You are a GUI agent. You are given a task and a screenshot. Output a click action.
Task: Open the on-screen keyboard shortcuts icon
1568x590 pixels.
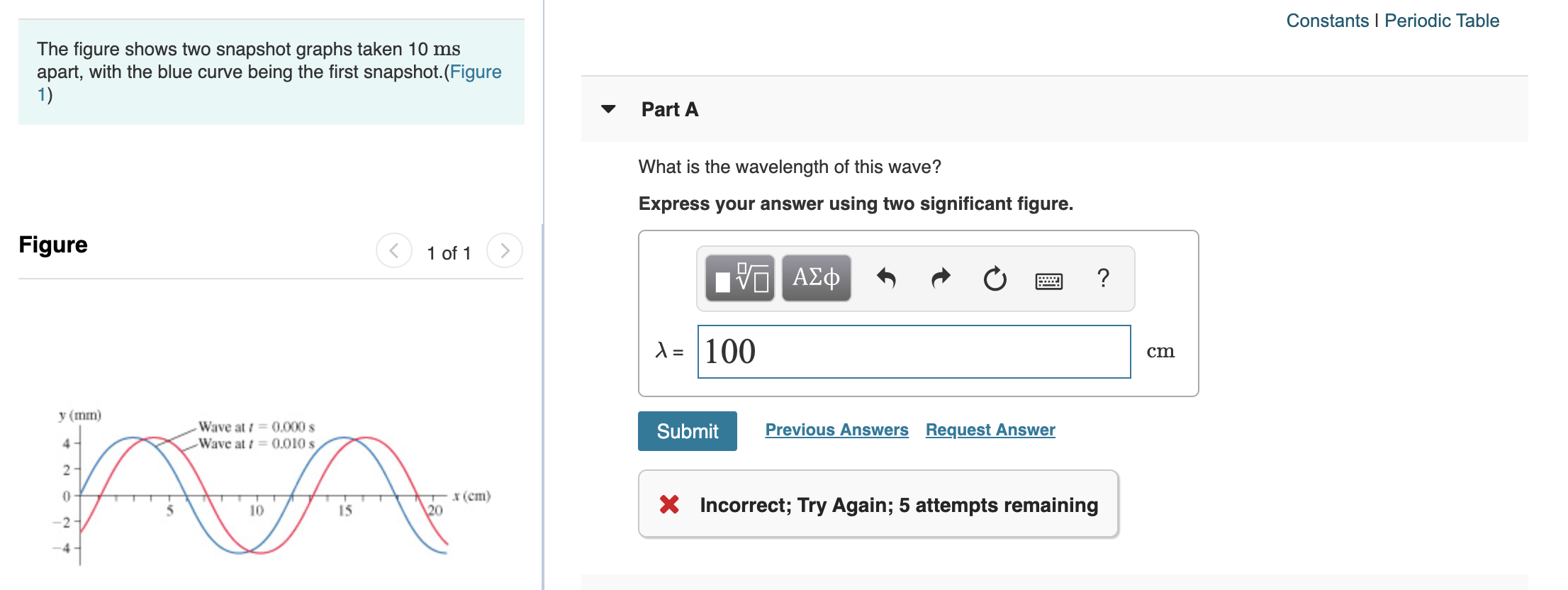(x=1049, y=281)
